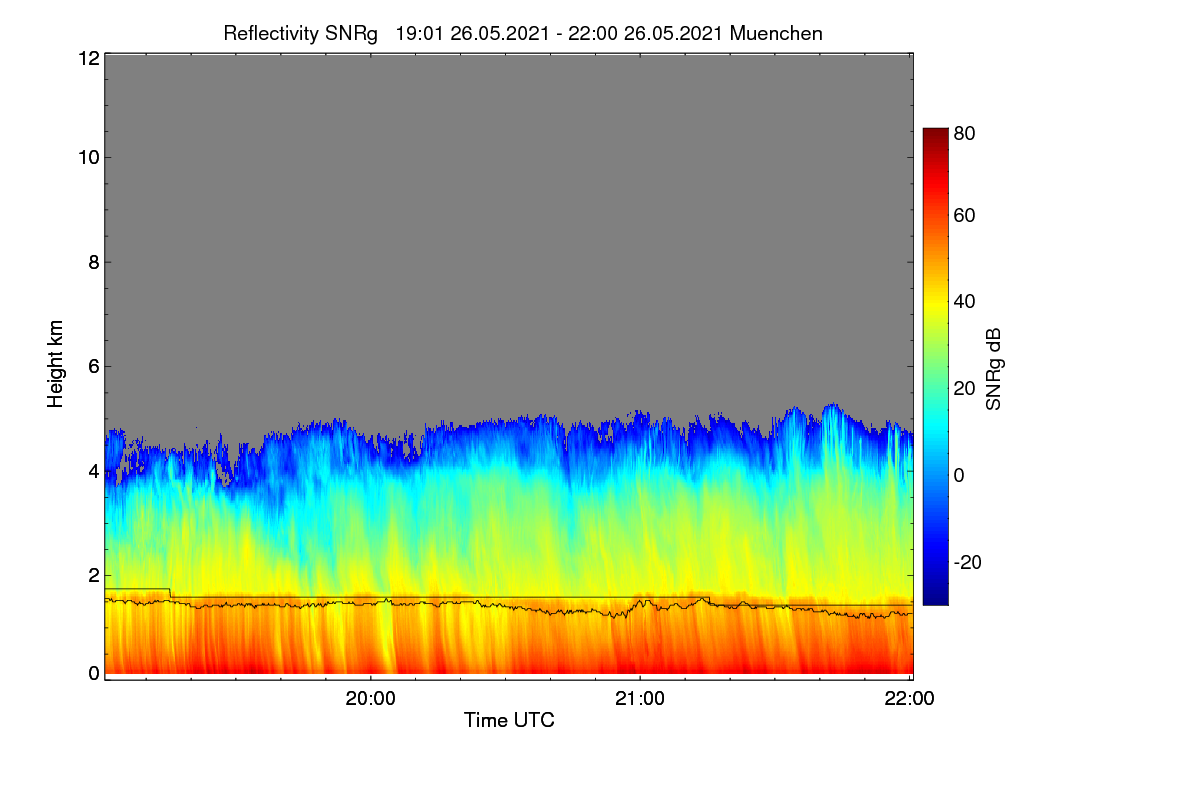Image resolution: width=1200 pixels, height=800 pixels.
Task: Click the 4 height tick label
Action: tap(92, 470)
